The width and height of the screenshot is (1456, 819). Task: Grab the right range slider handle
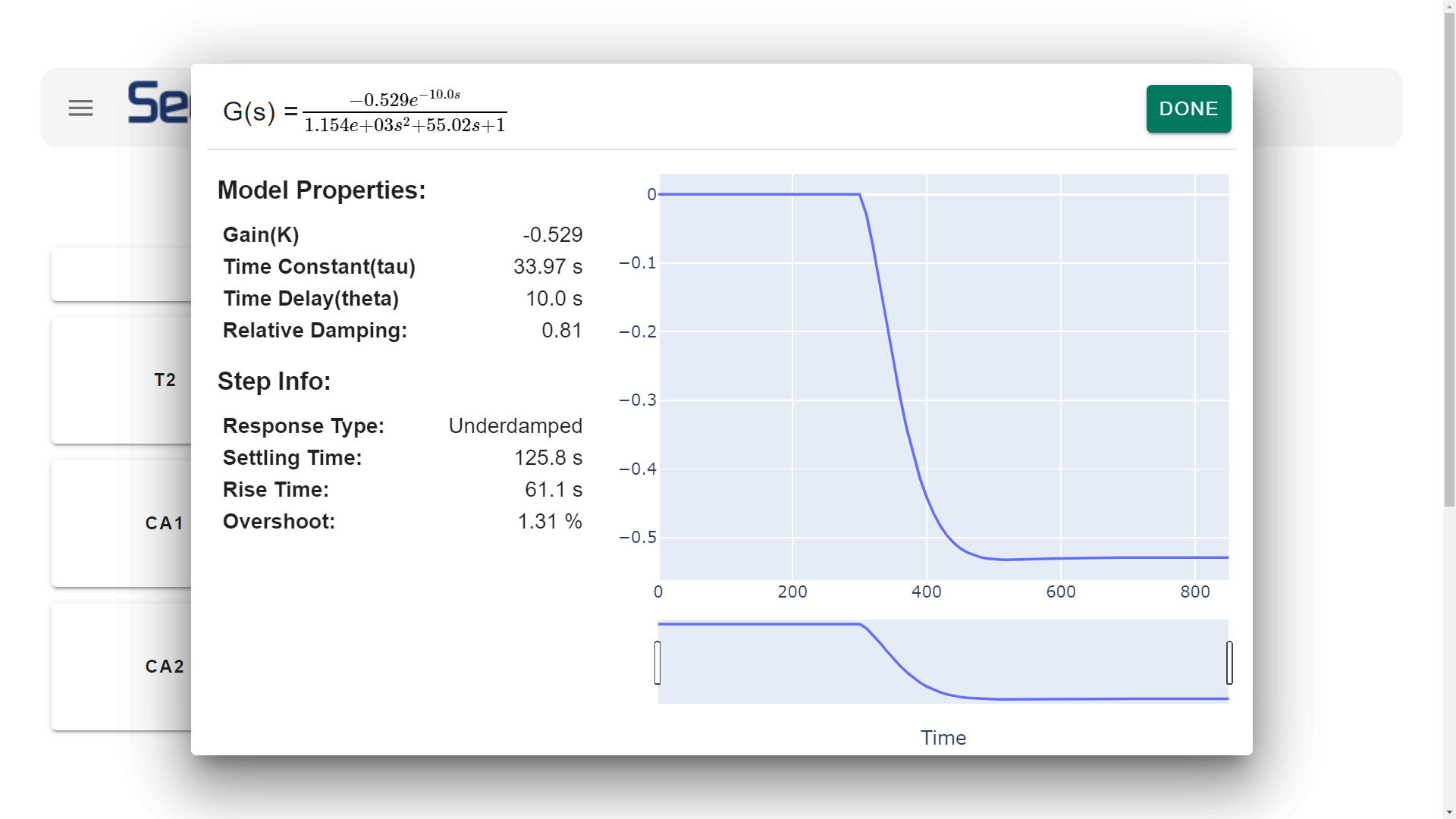click(x=1229, y=663)
